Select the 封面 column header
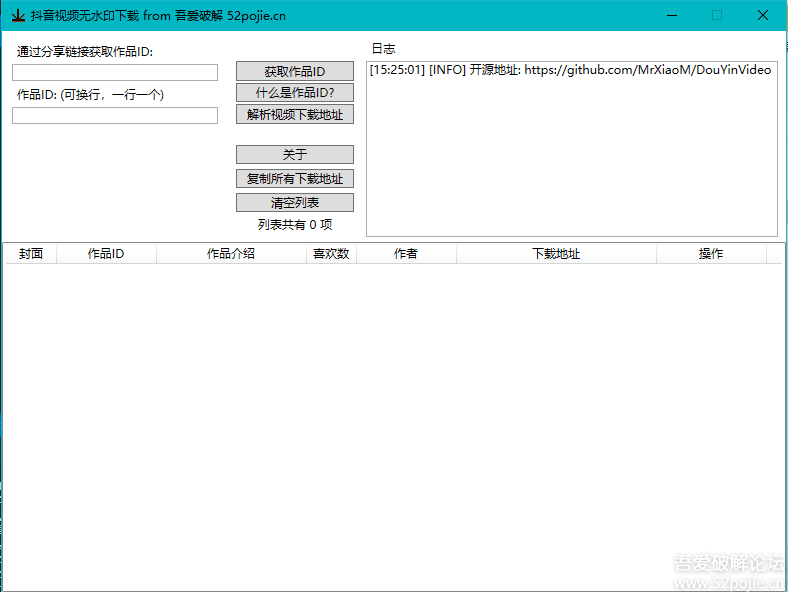 pyautogui.click(x=31, y=254)
